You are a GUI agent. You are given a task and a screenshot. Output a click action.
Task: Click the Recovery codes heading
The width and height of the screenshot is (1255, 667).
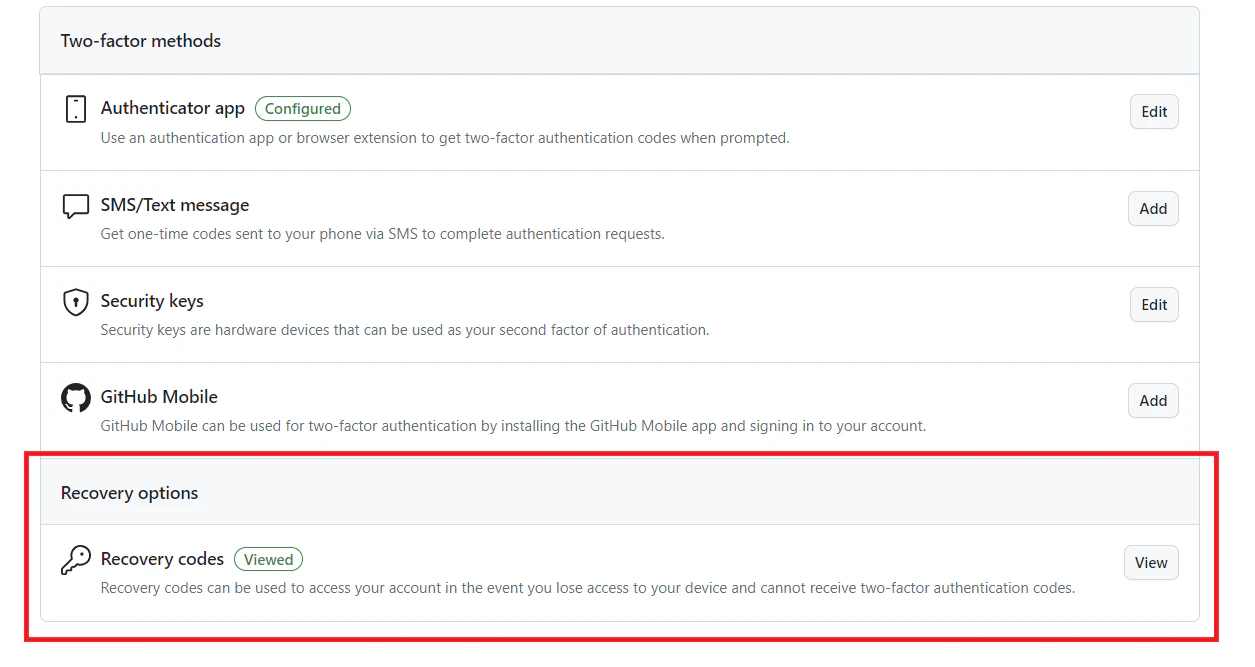click(162, 559)
